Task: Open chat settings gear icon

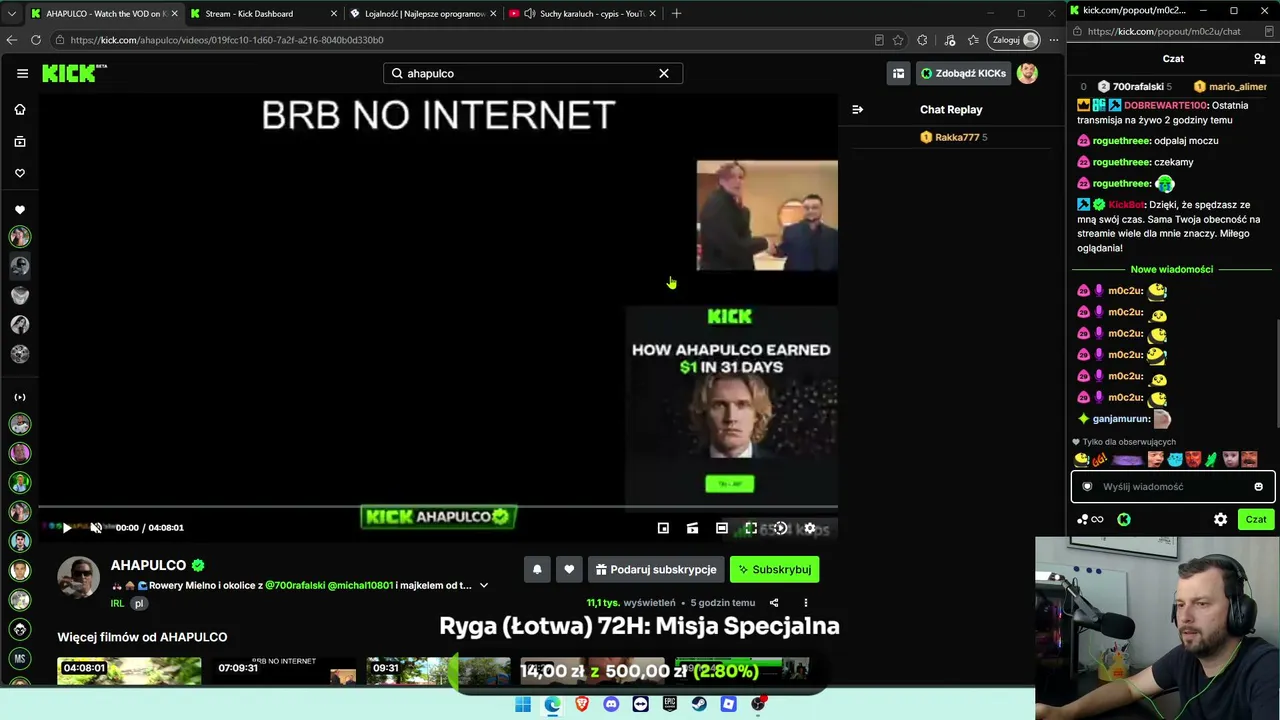Action: [1220, 520]
